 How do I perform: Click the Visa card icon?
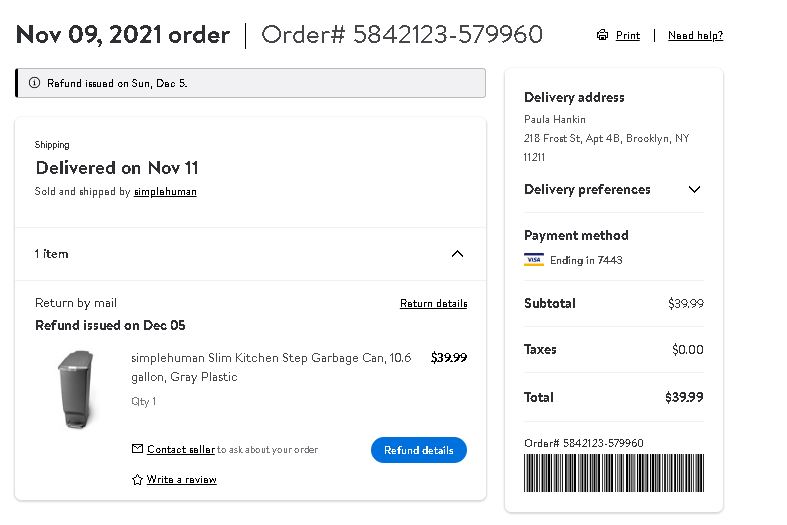[534, 259]
